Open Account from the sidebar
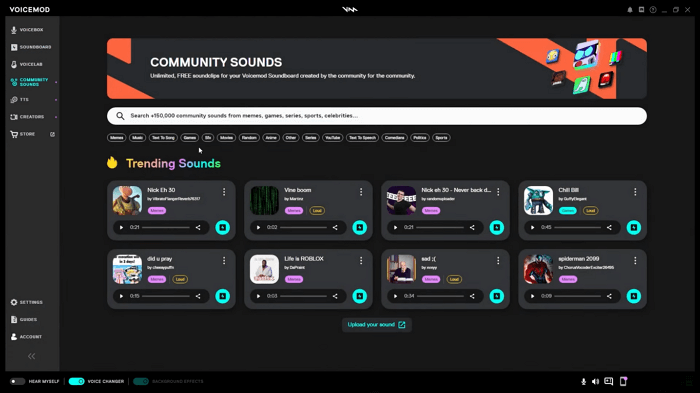The height and width of the screenshot is (393, 700). tap(26, 337)
